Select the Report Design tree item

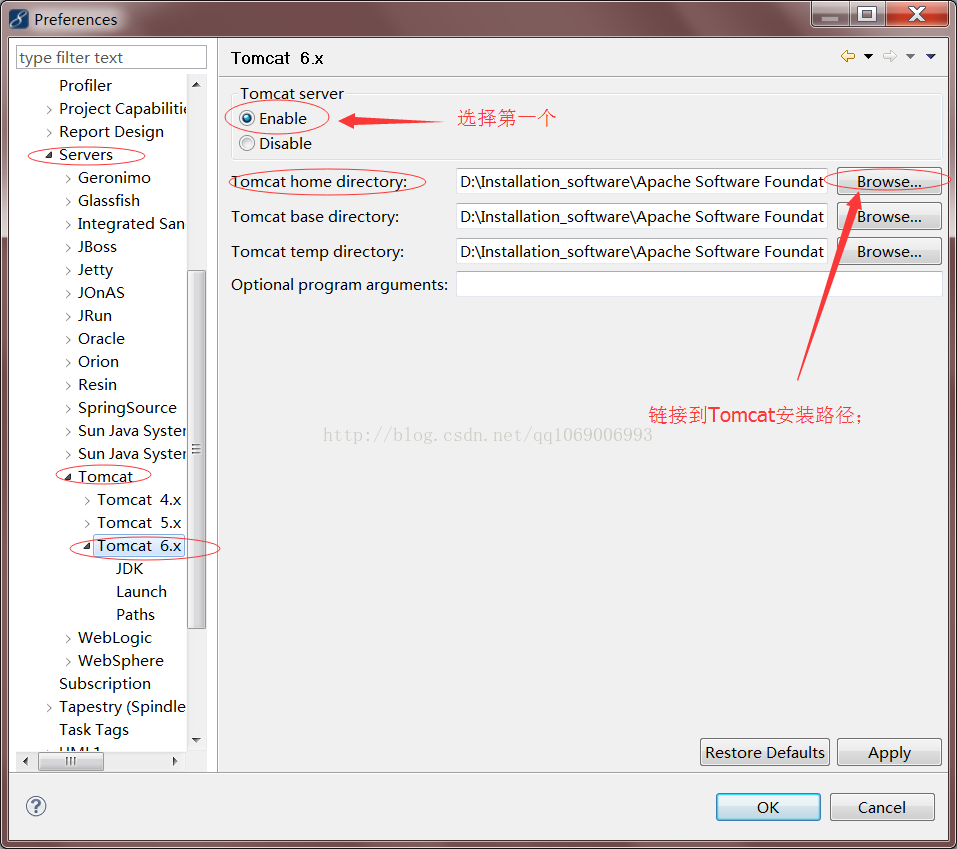(111, 132)
